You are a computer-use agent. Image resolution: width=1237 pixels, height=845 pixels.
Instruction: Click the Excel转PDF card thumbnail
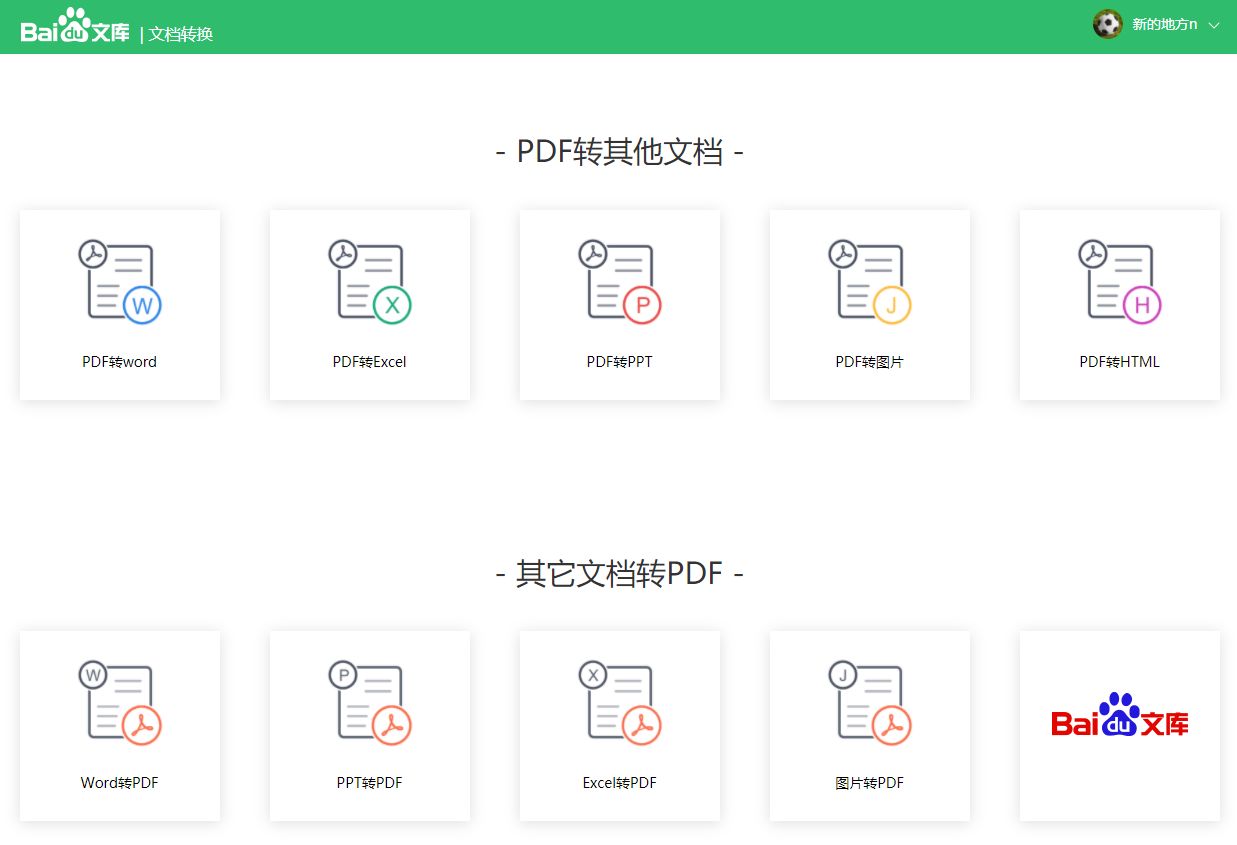click(x=619, y=700)
